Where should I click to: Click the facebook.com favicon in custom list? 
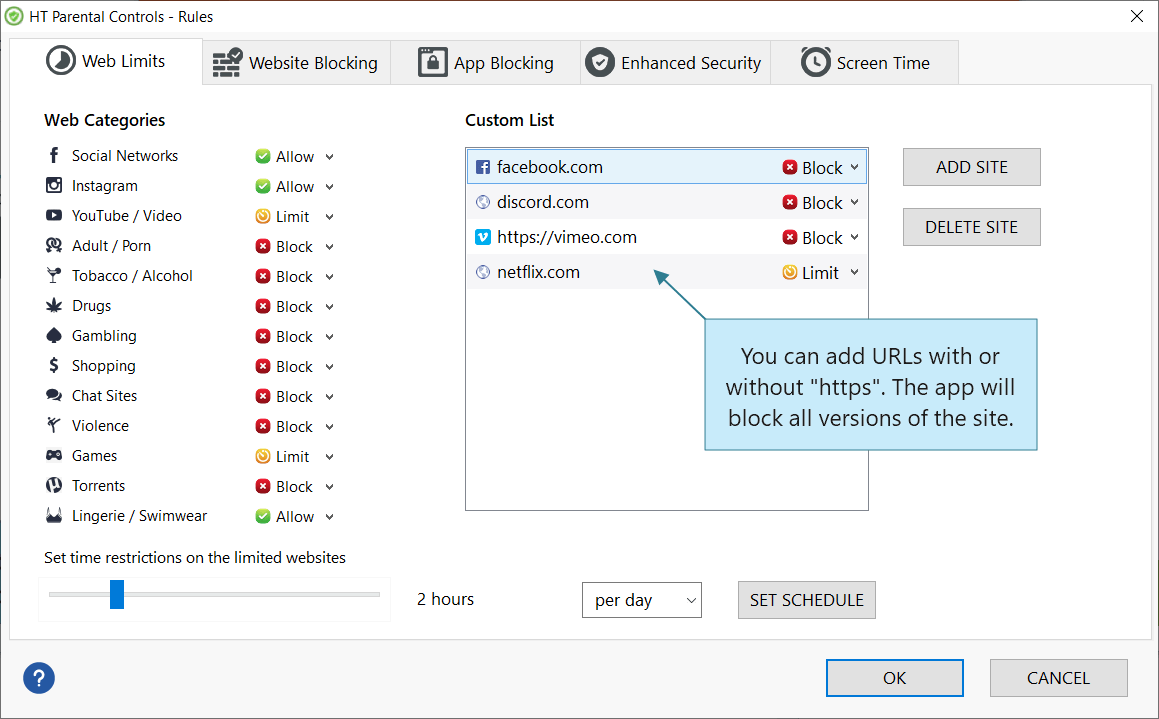(x=483, y=167)
